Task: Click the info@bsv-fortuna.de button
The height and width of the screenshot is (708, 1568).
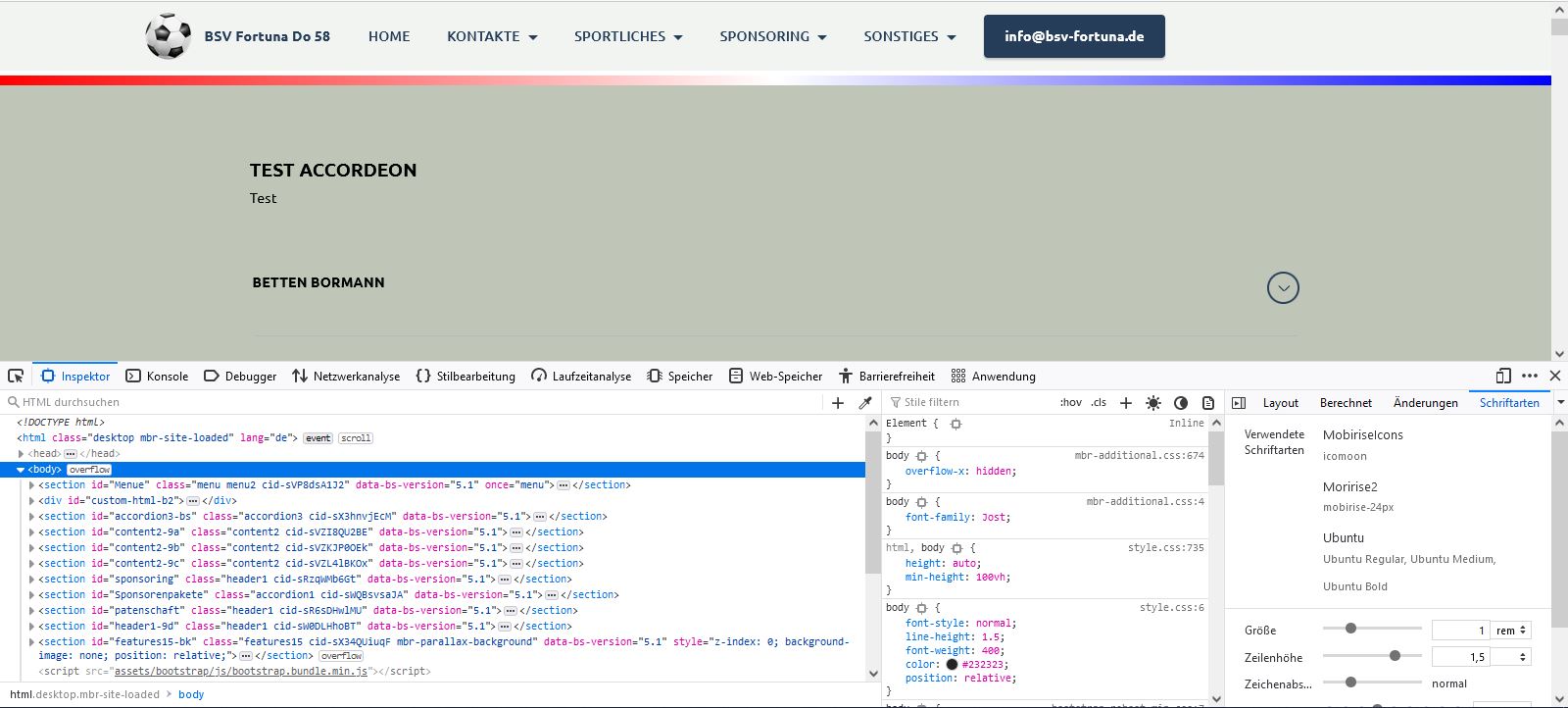Action: coord(1074,36)
